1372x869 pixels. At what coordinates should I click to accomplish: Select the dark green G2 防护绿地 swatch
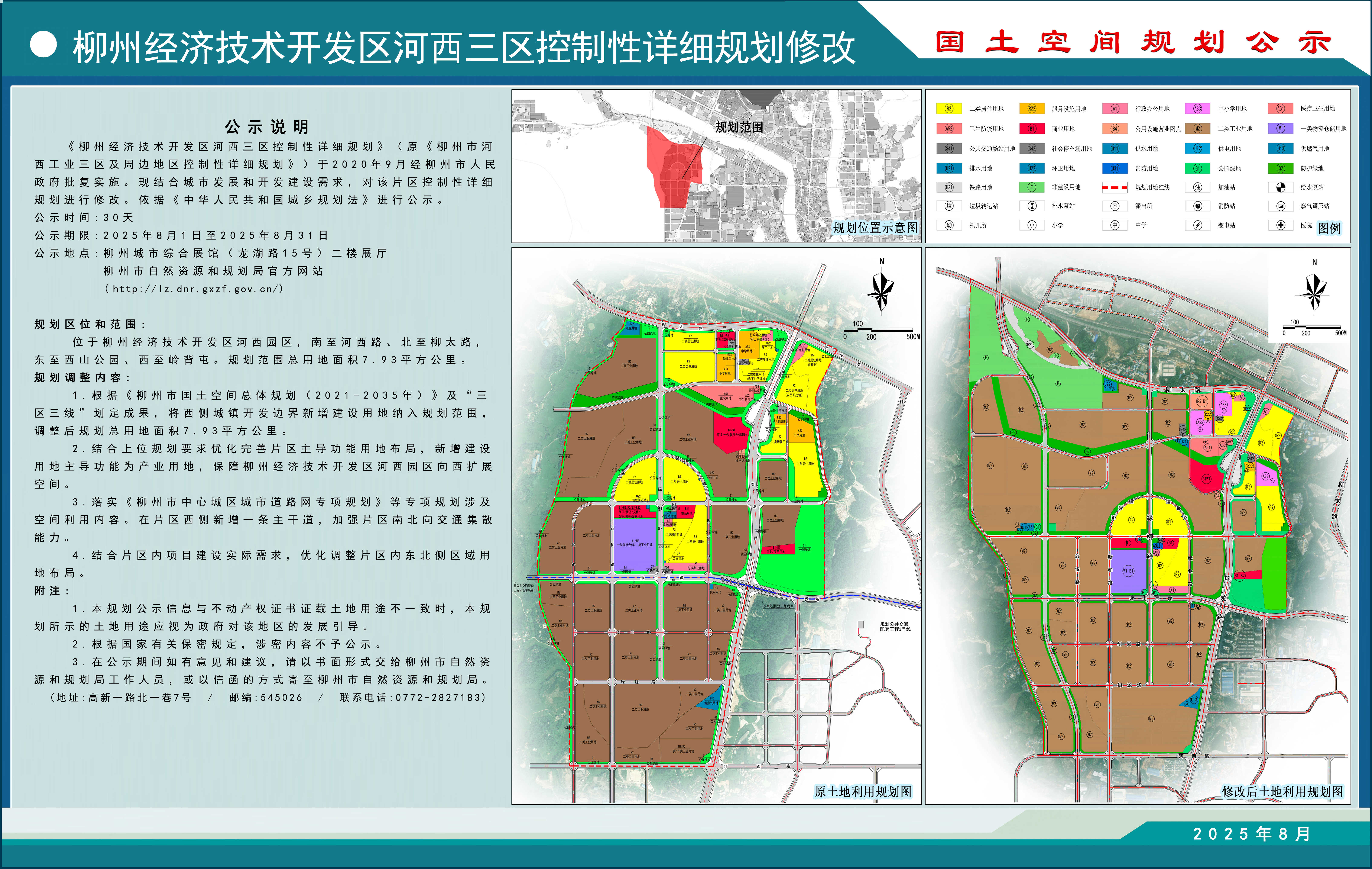point(1280,168)
